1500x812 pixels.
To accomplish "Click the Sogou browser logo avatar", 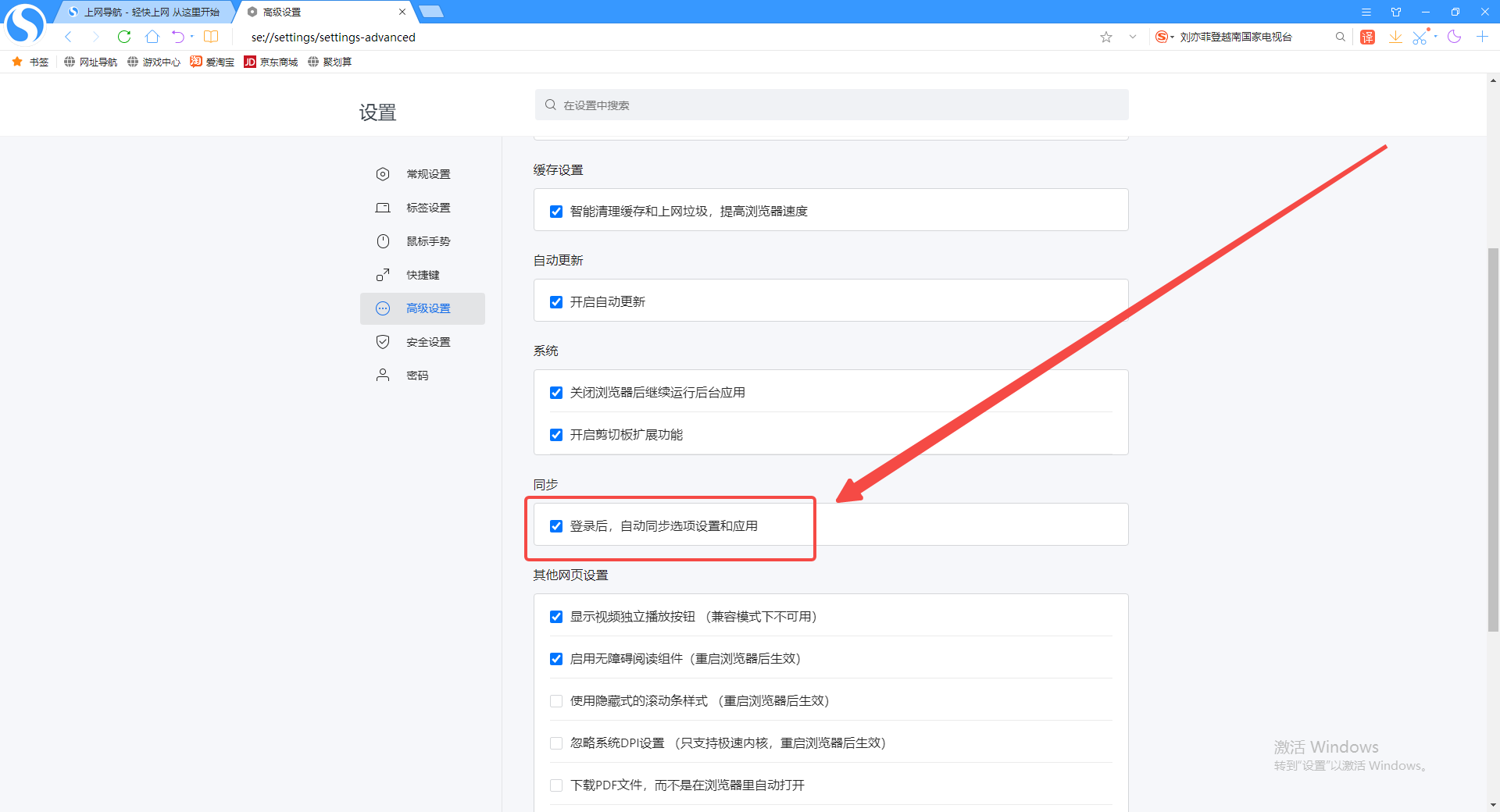I will pyautogui.click(x=25, y=23).
